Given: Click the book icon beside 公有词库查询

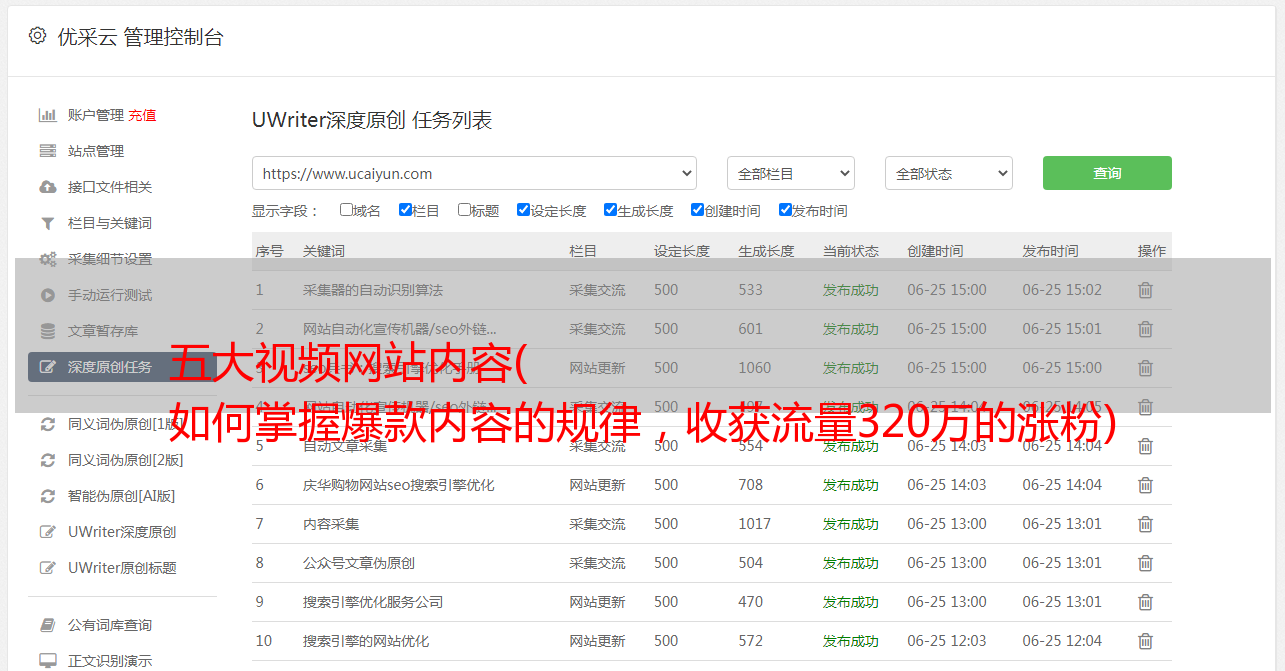Looking at the screenshot, I should tap(47, 625).
